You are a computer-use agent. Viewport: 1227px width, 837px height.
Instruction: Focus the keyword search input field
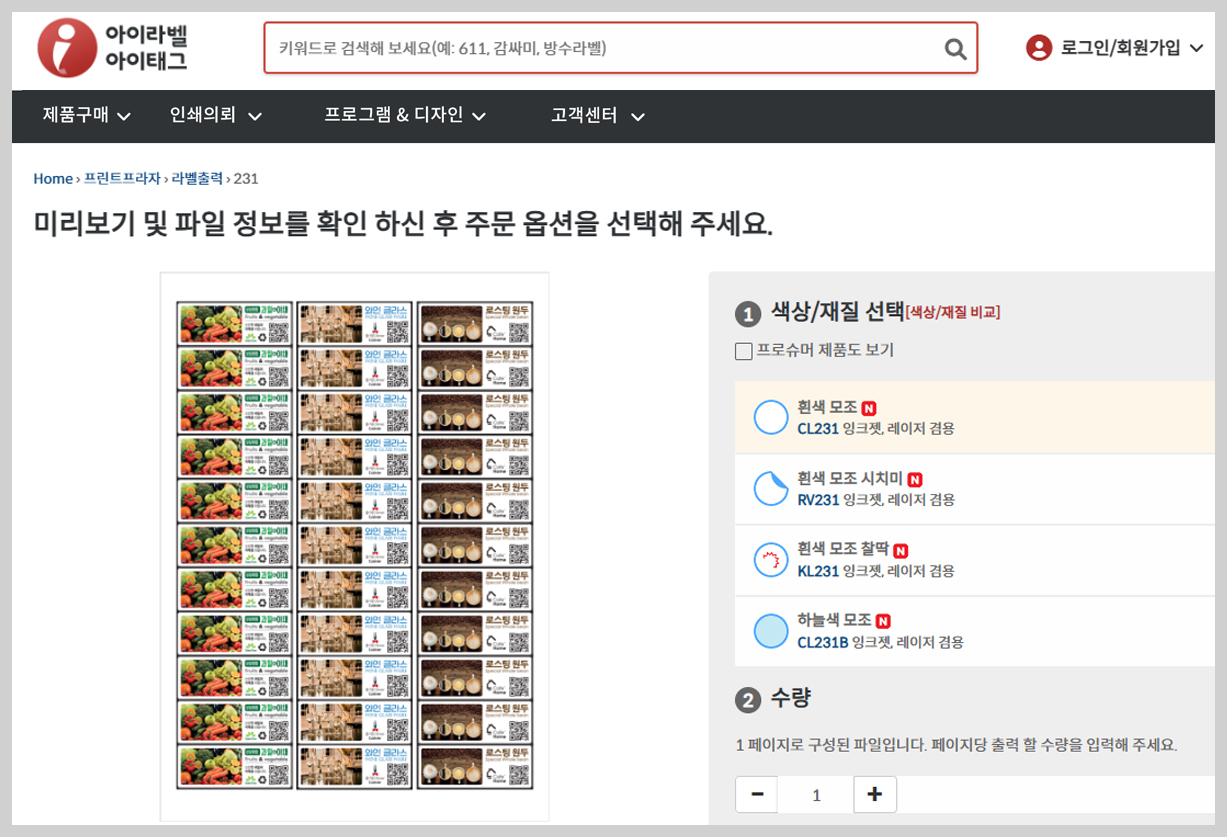click(x=605, y=48)
